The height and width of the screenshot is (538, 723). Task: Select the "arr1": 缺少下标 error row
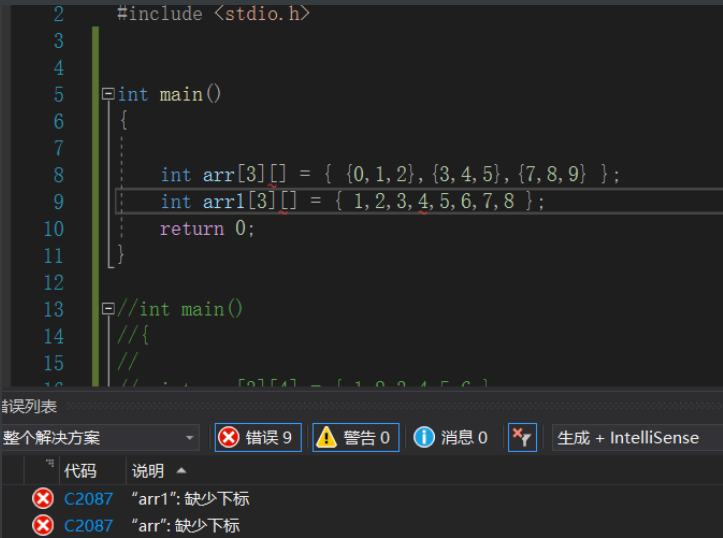click(x=362, y=499)
